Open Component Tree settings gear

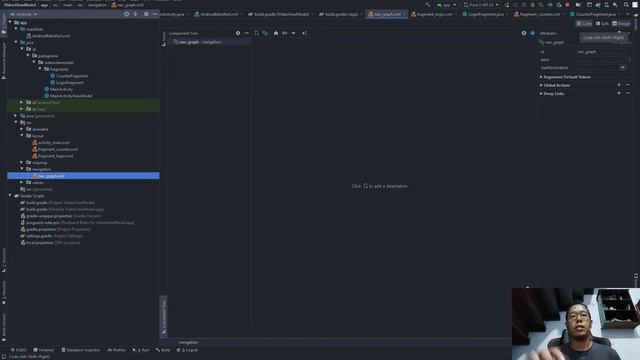[x=238, y=33]
